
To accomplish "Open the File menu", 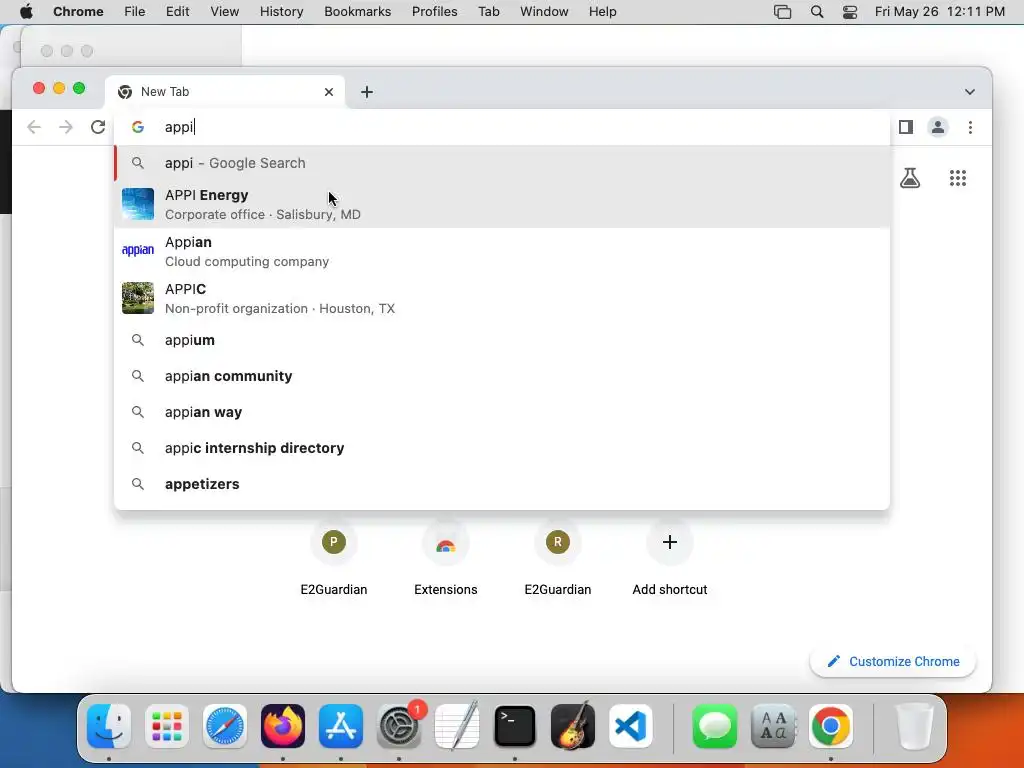I will (135, 12).
